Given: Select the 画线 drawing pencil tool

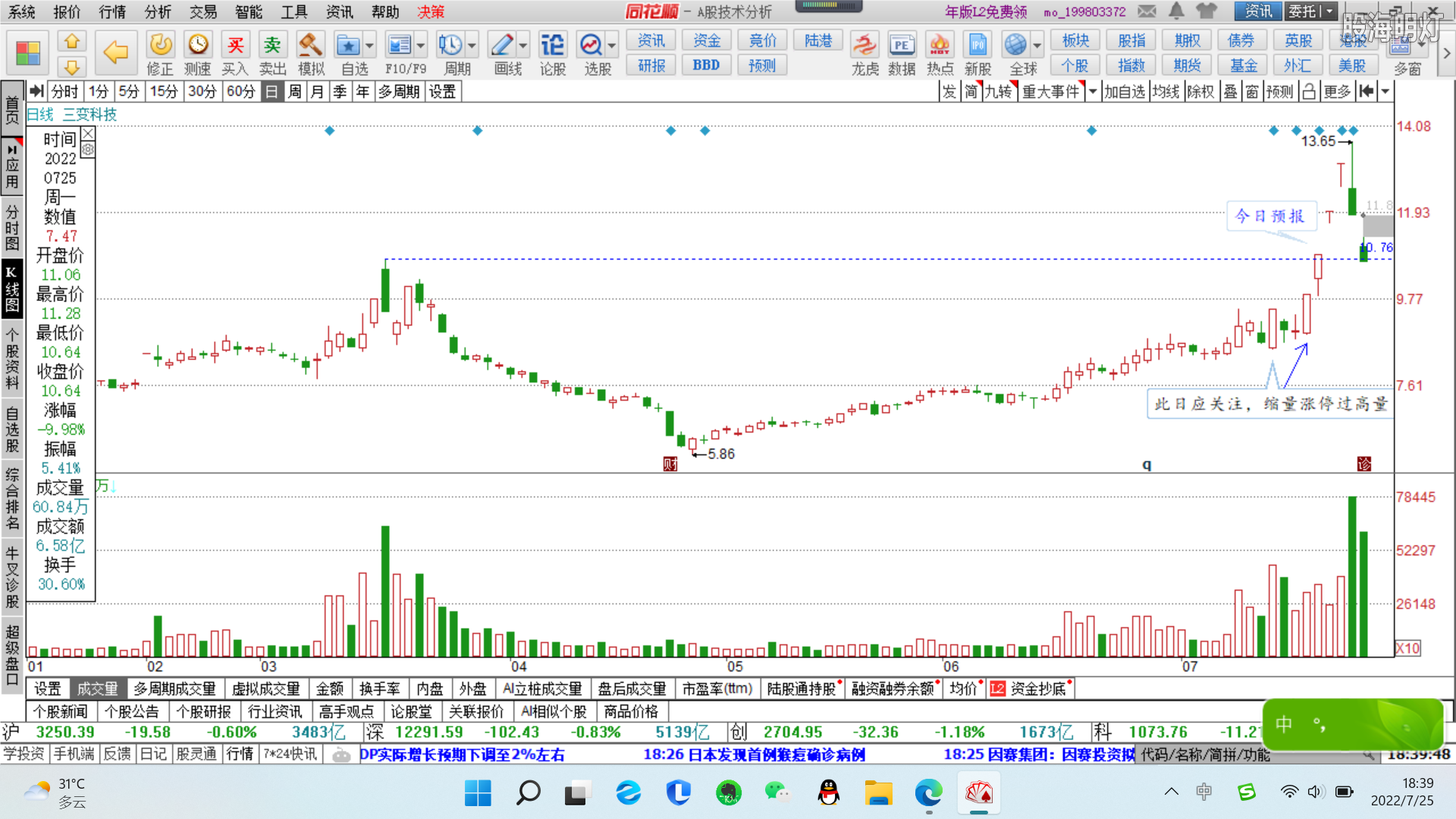Looking at the screenshot, I should click(x=501, y=45).
